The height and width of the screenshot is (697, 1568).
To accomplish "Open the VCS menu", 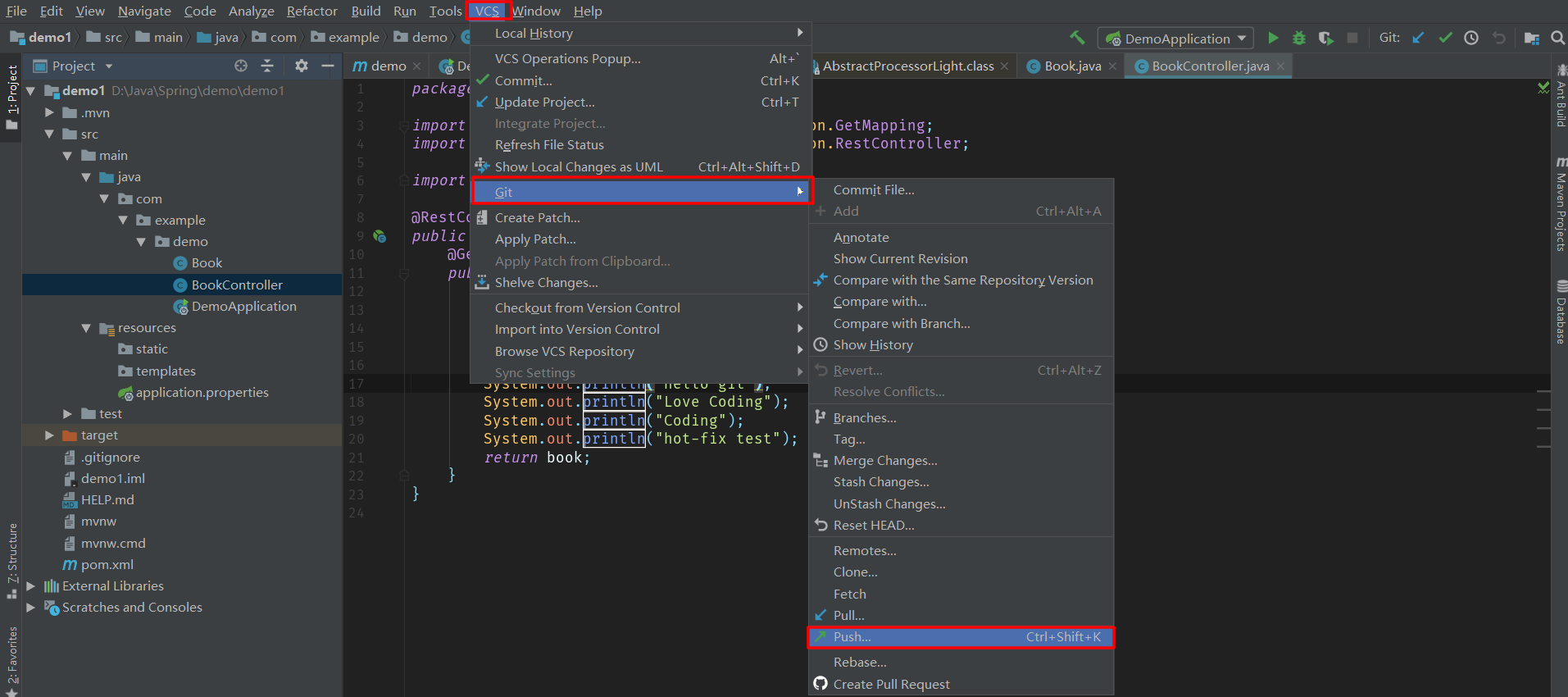I will pyautogui.click(x=487, y=11).
